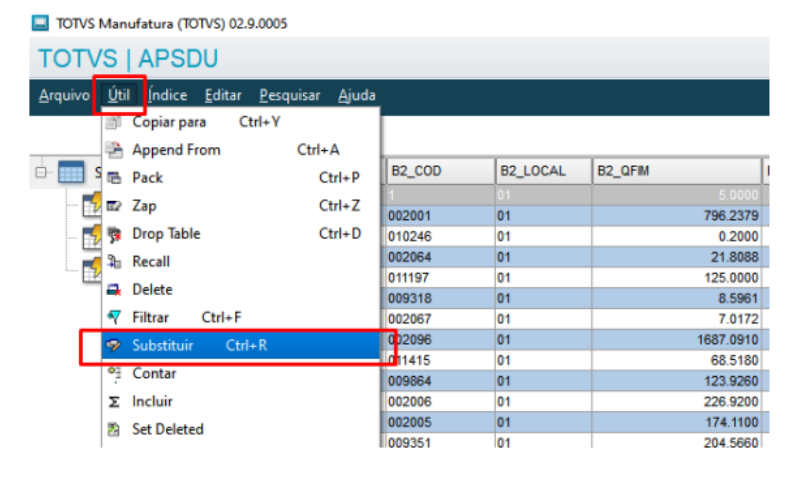Select cell with code 011197
The height and width of the screenshot is (479, 798).
pos(440,278)
